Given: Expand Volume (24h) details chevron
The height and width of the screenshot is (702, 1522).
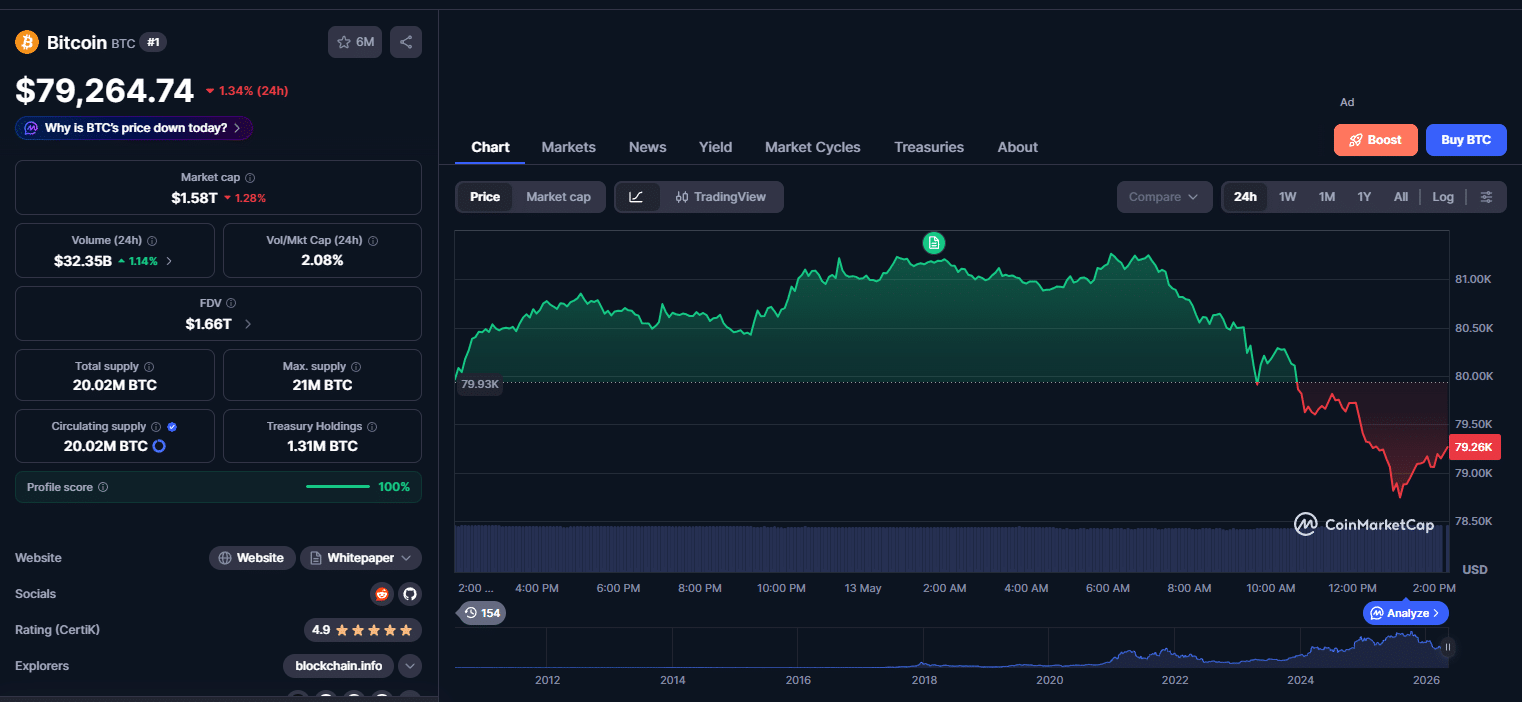Looking at the screenshot, I should 169,261.
